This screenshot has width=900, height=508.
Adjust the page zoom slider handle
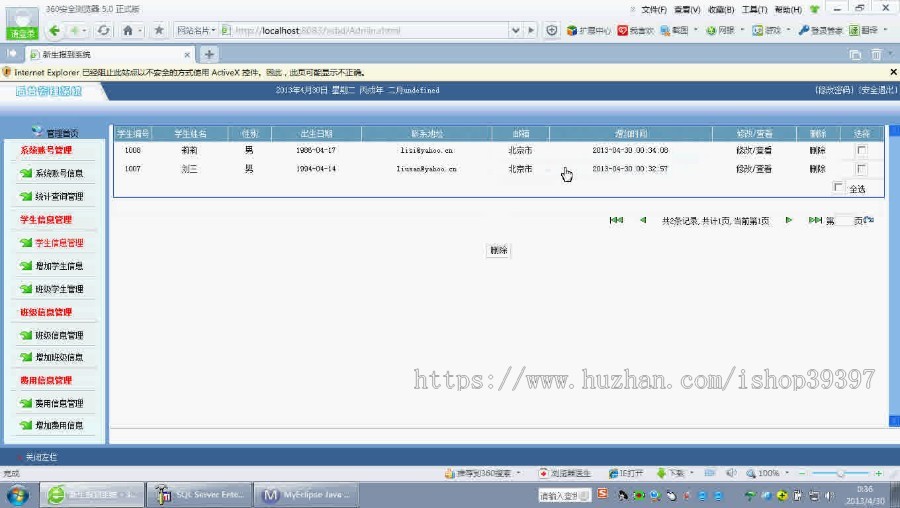coord(840,473)
